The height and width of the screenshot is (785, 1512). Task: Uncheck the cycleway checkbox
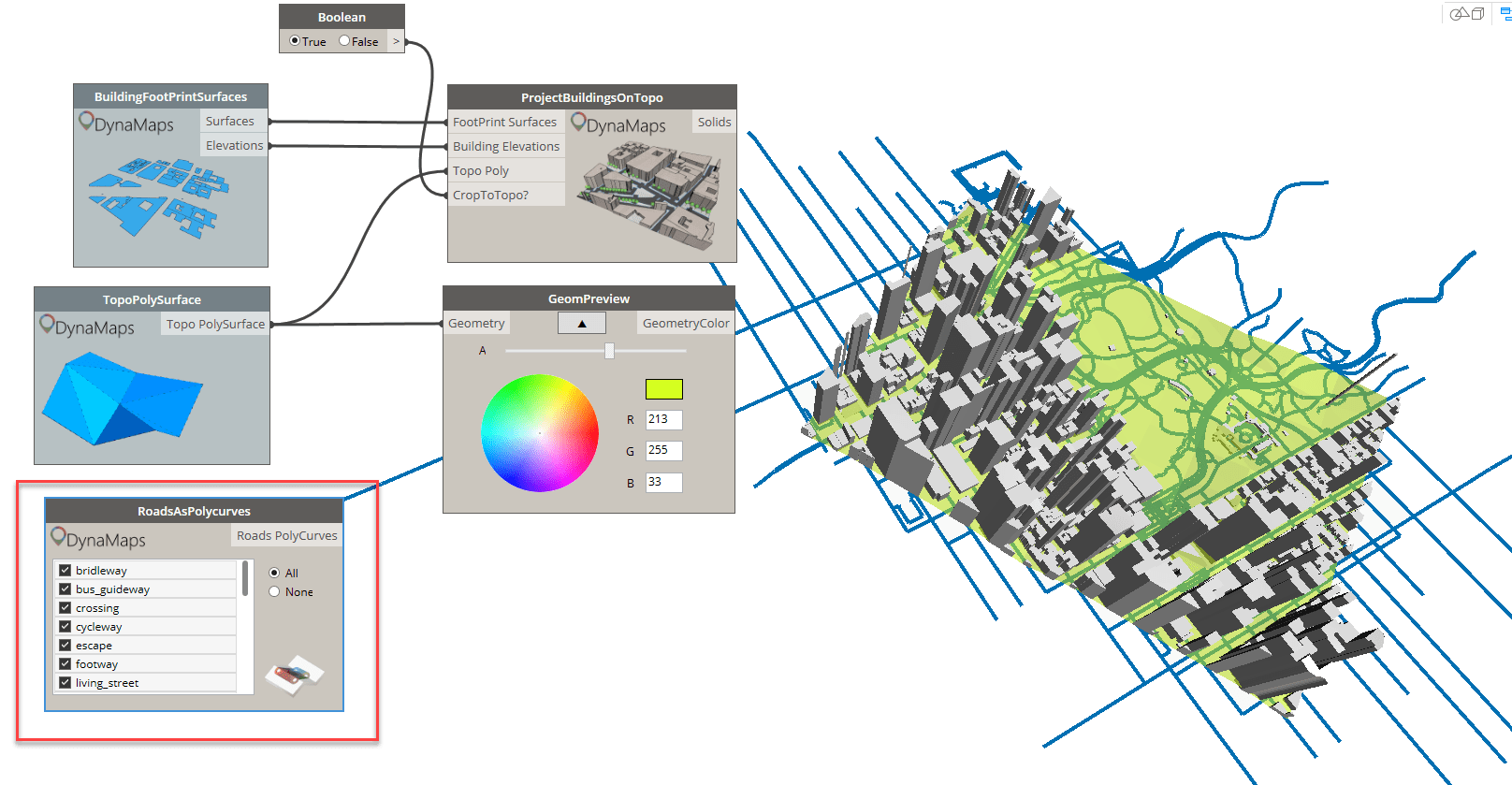click(65, 626)
